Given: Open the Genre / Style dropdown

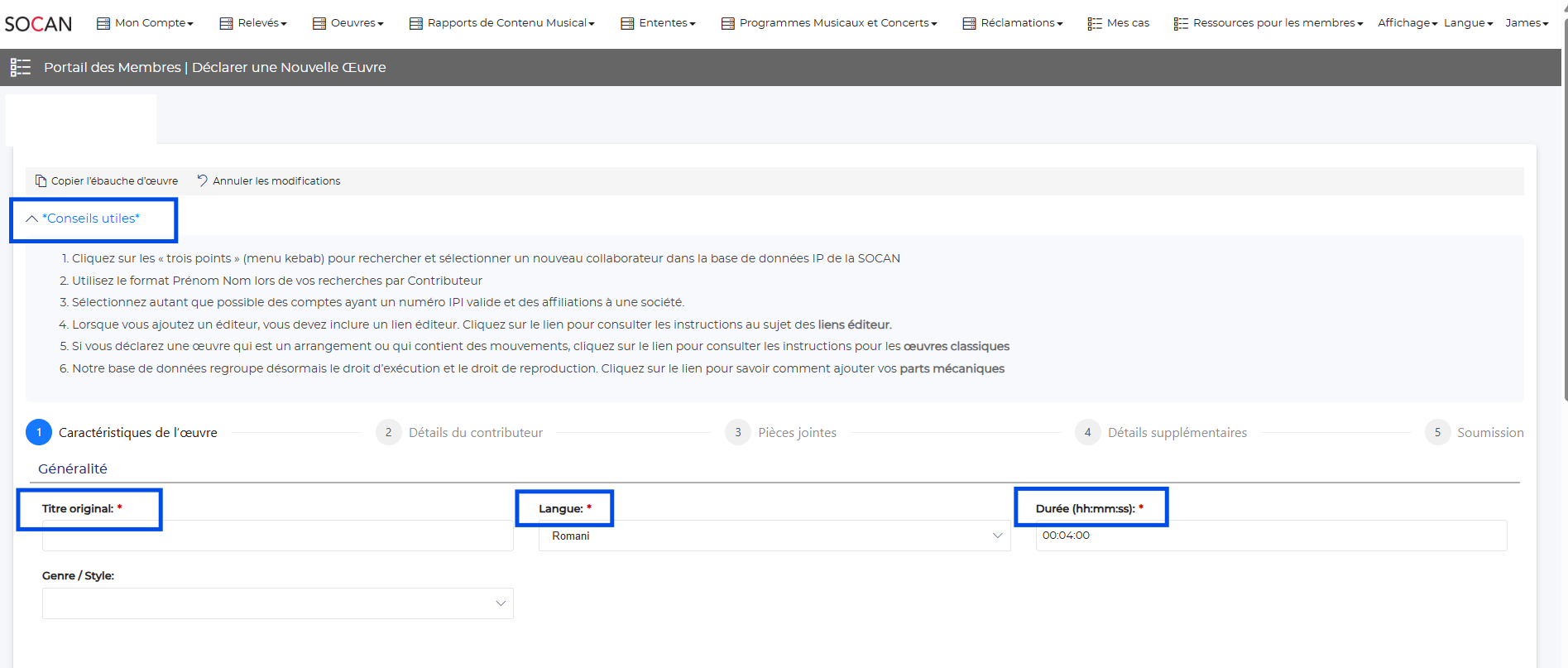Looking at the screenshot, I should [277, 603].
